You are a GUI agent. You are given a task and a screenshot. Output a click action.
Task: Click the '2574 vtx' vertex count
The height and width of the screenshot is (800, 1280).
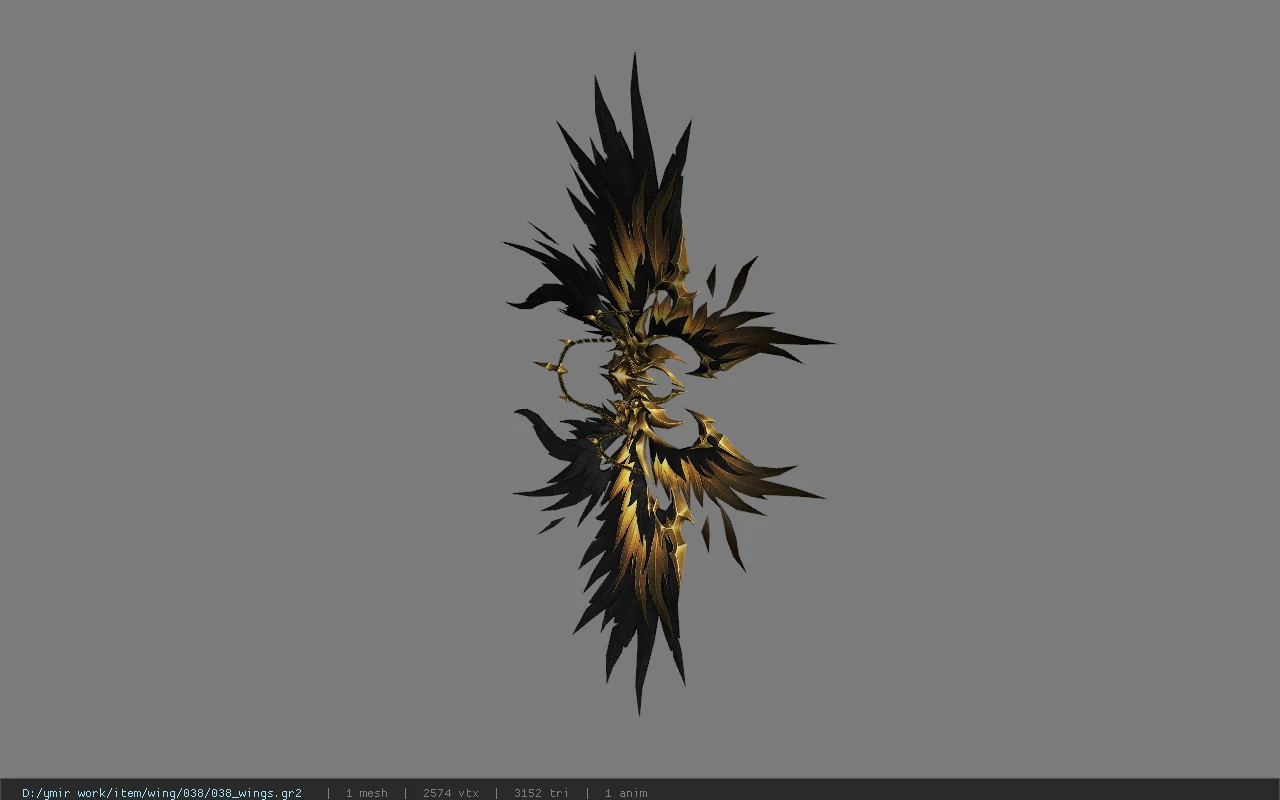click(x=450, y=793)
